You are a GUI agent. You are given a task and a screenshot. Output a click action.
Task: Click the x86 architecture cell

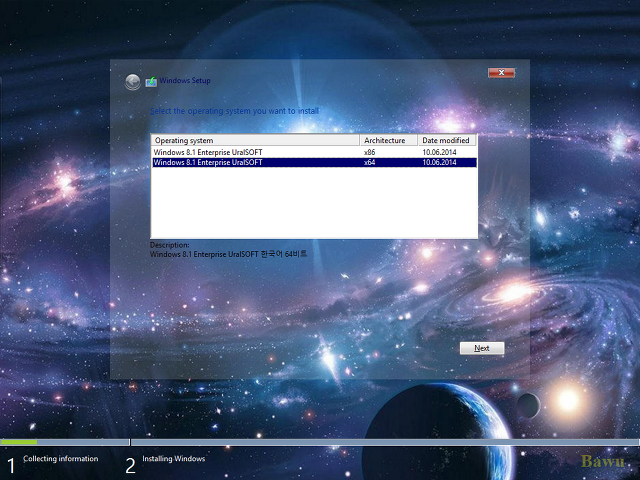pyautogui.click(x=369, y=152)
